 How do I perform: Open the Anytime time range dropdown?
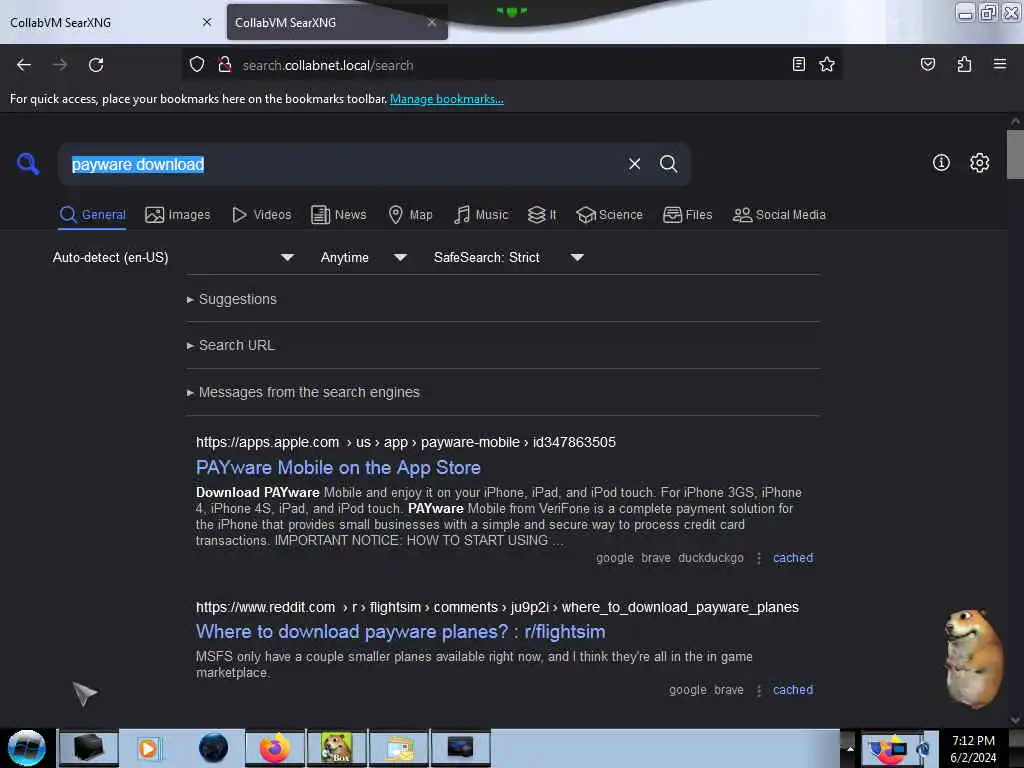364,257
